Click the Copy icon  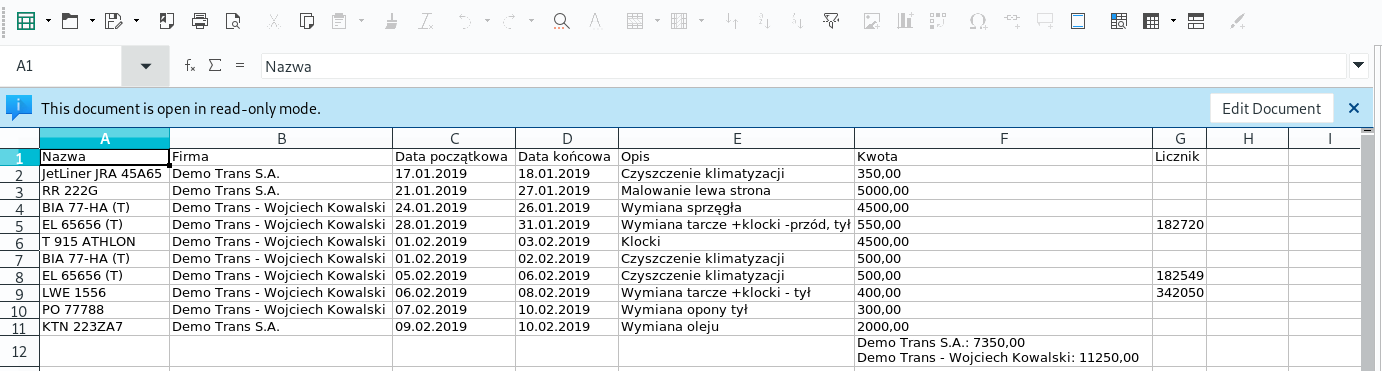click(308, 20)
